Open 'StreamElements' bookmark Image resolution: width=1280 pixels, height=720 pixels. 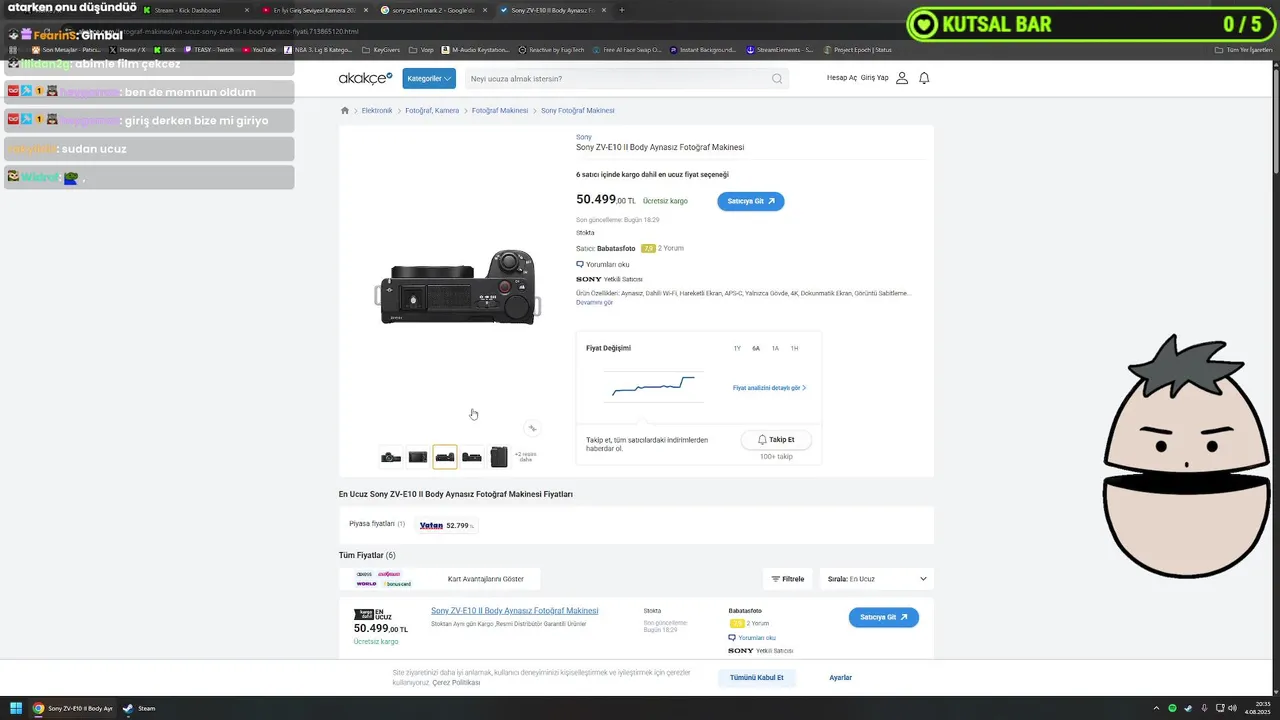coord(781,49)
